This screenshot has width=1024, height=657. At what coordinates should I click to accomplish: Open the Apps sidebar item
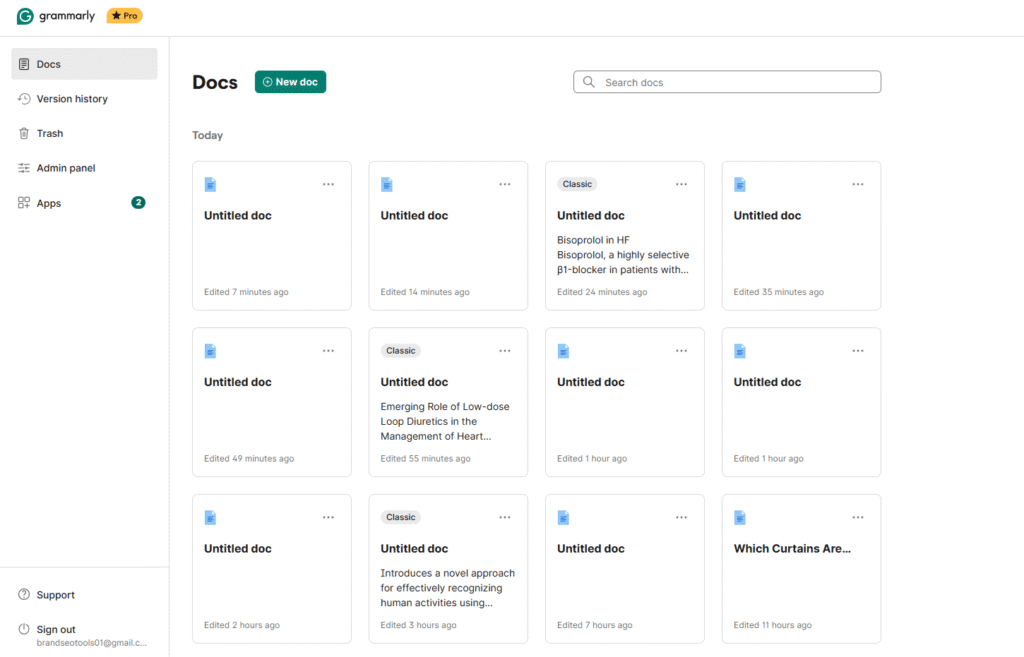tap(49, 203)
